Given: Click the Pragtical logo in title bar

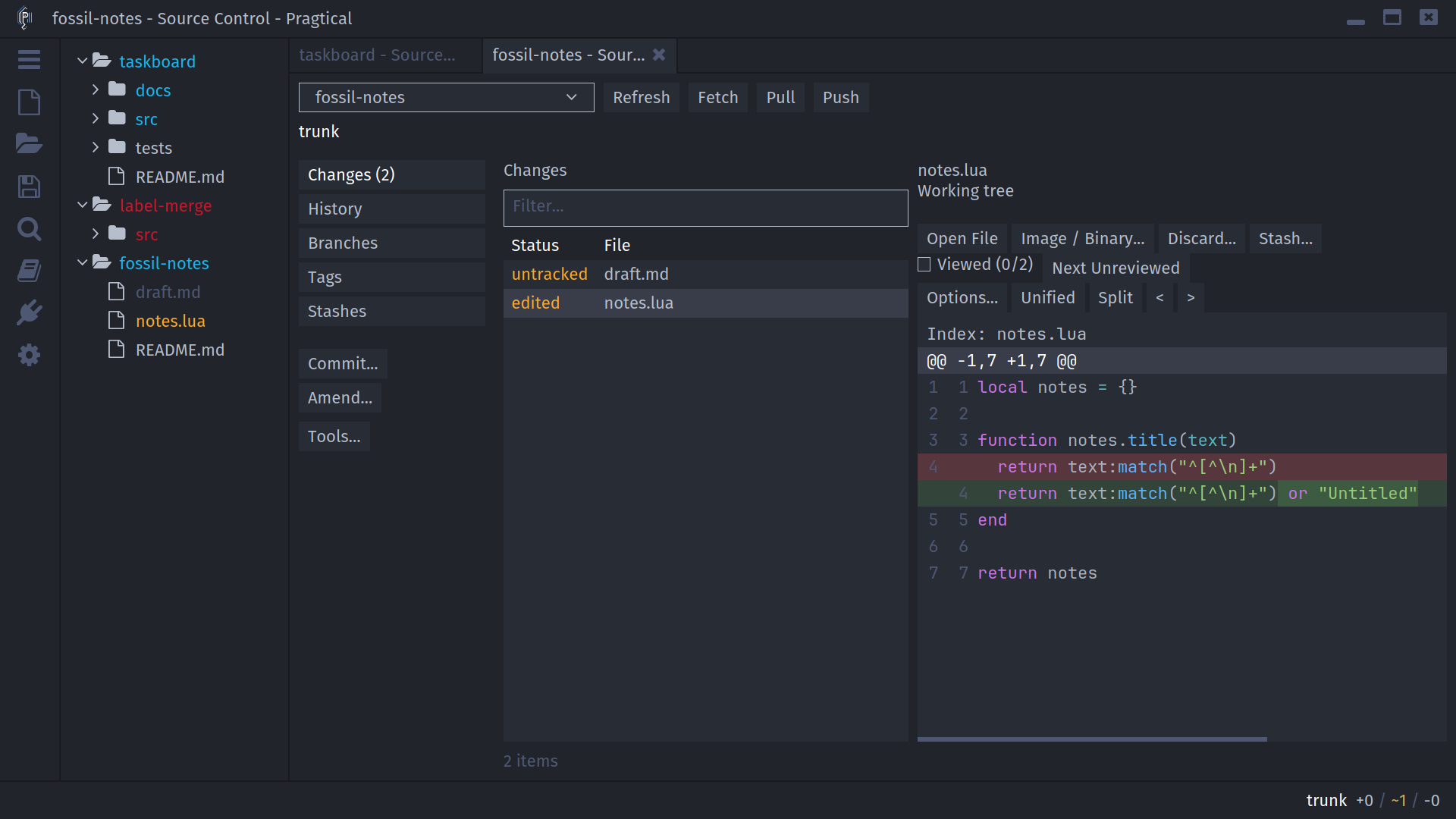Looking at the screenshot, I should [24, 17].
